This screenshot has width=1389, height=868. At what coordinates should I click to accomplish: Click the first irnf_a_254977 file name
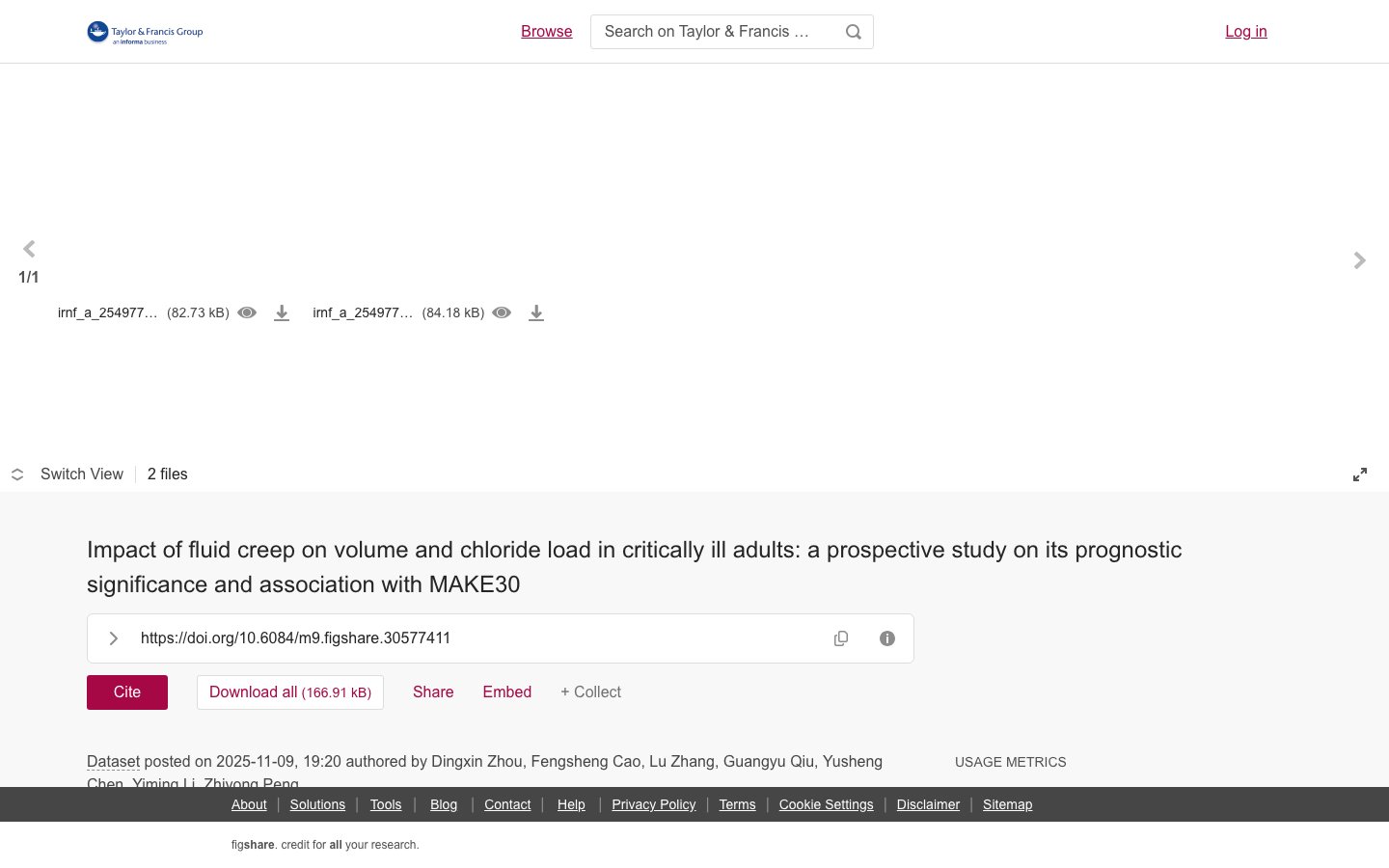107,312
